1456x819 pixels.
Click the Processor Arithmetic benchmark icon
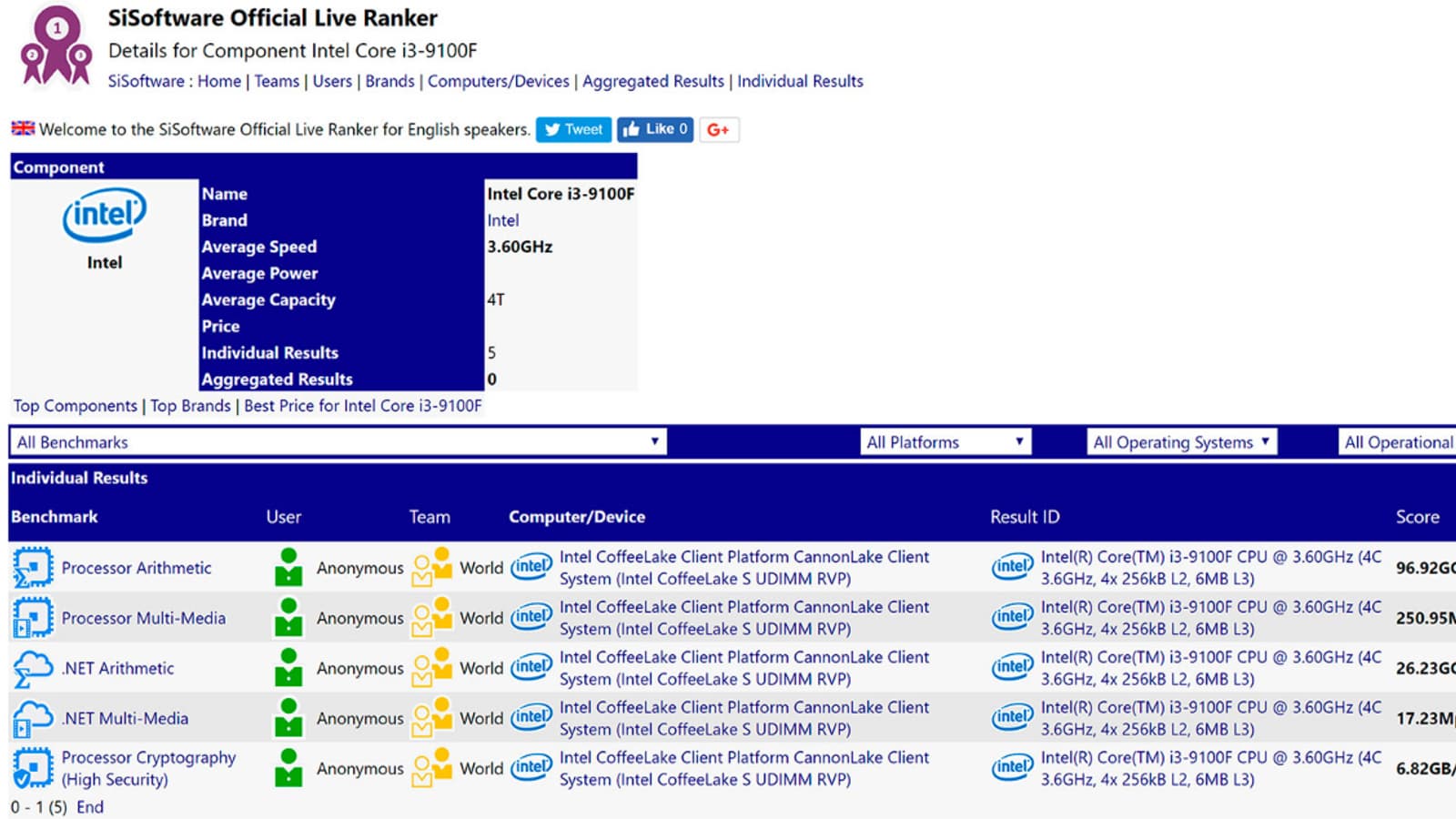[33, 568]
